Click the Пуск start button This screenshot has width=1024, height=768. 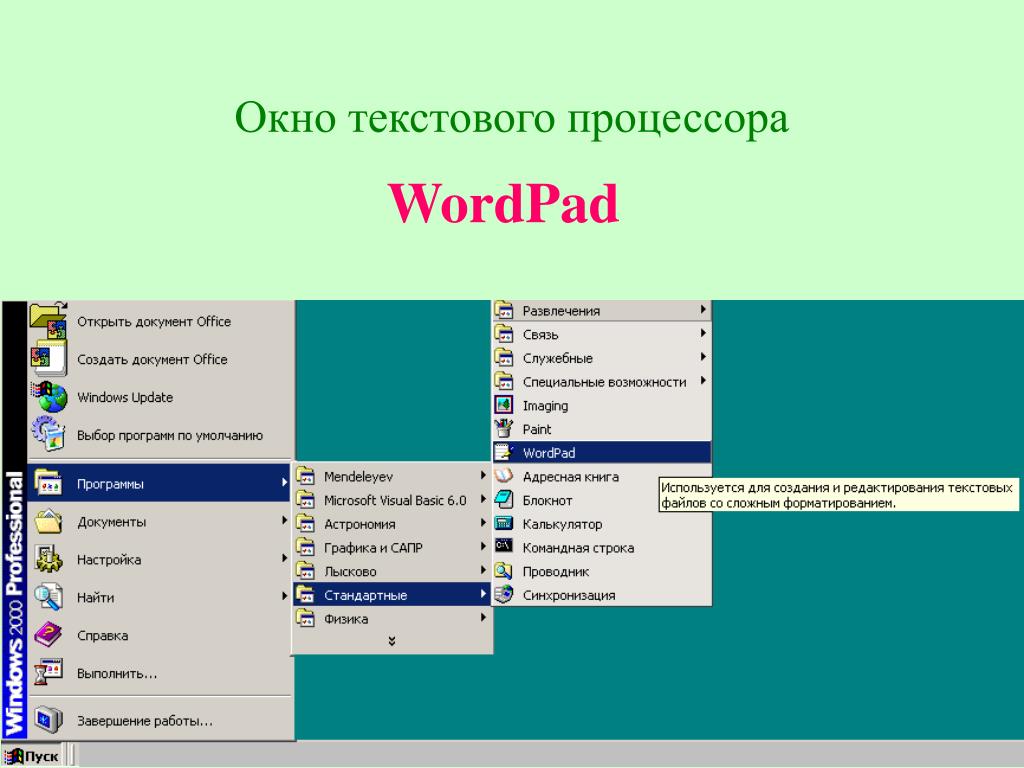point(33,756)
